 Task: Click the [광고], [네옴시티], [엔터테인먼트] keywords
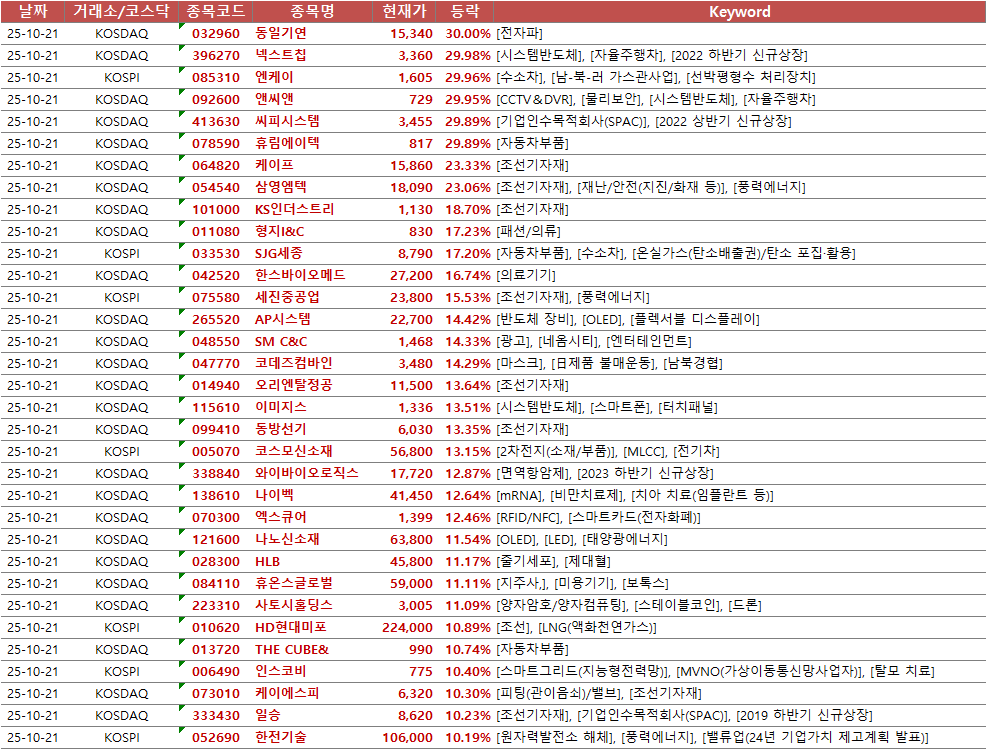pyautogui.click(x=594, y=341)
